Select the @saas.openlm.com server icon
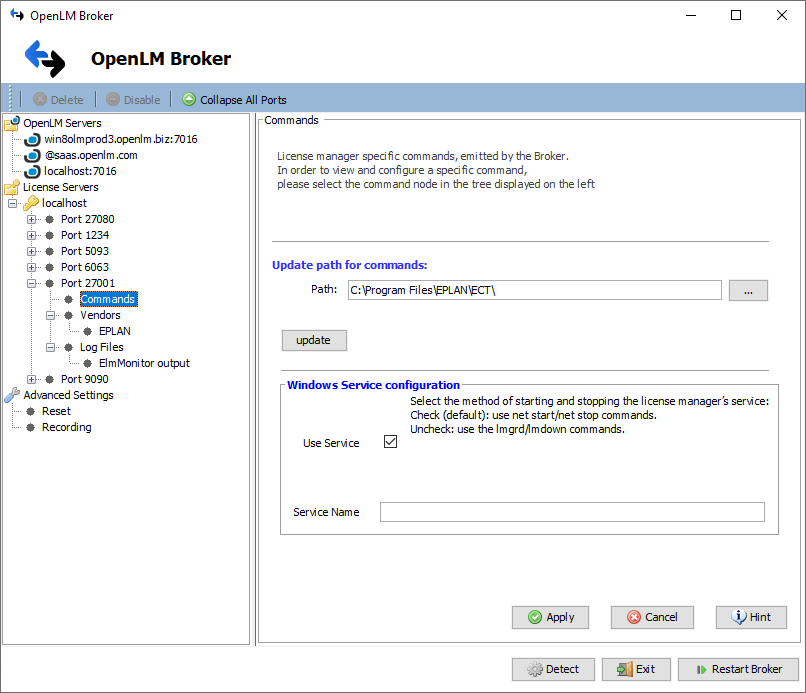Viewport: 806px width, 693px height. point(30,155)
